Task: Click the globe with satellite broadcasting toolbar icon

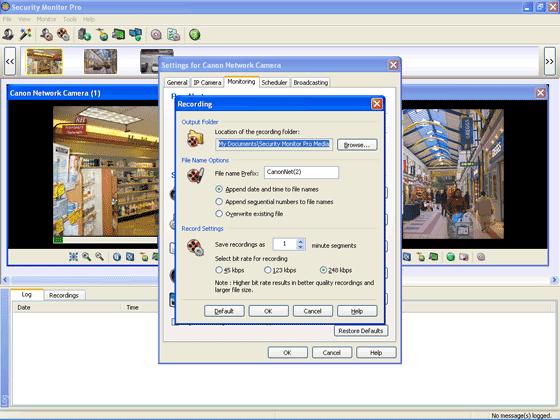Action: [x=102, y=35]
